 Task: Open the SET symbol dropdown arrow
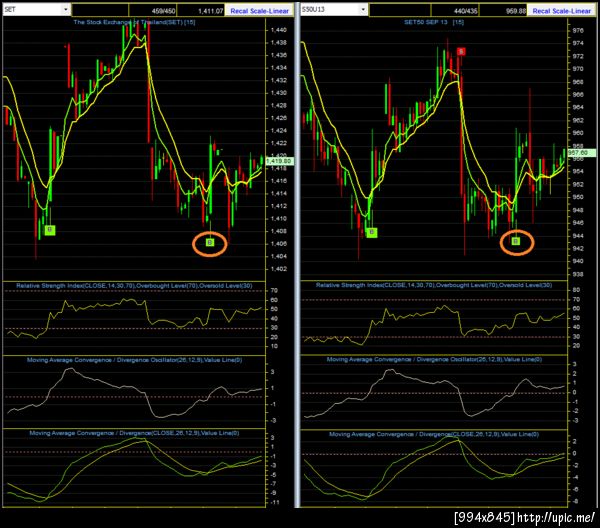click(66, 9)
